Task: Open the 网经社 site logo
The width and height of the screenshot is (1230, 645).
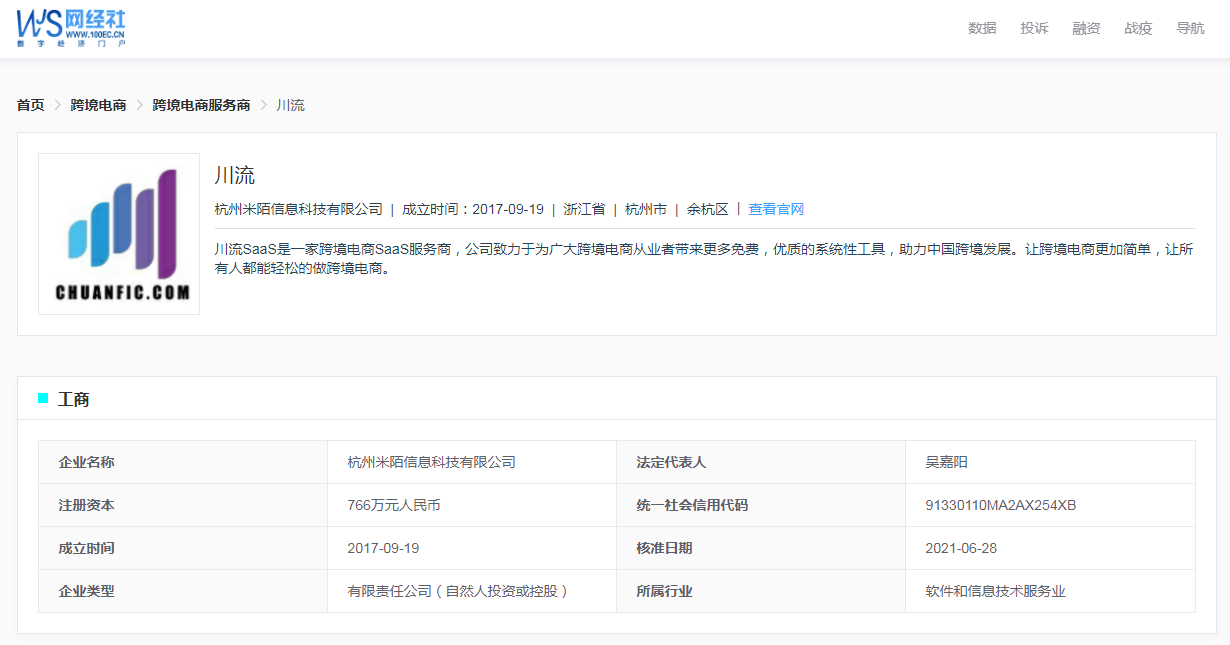Action: (x=71, y=29)
